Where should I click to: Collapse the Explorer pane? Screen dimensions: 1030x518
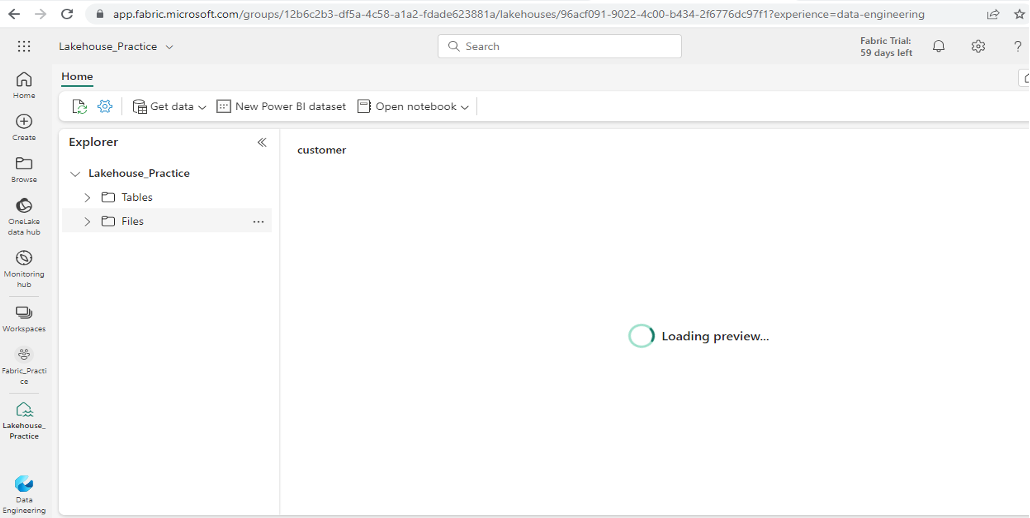pos(261,142)
